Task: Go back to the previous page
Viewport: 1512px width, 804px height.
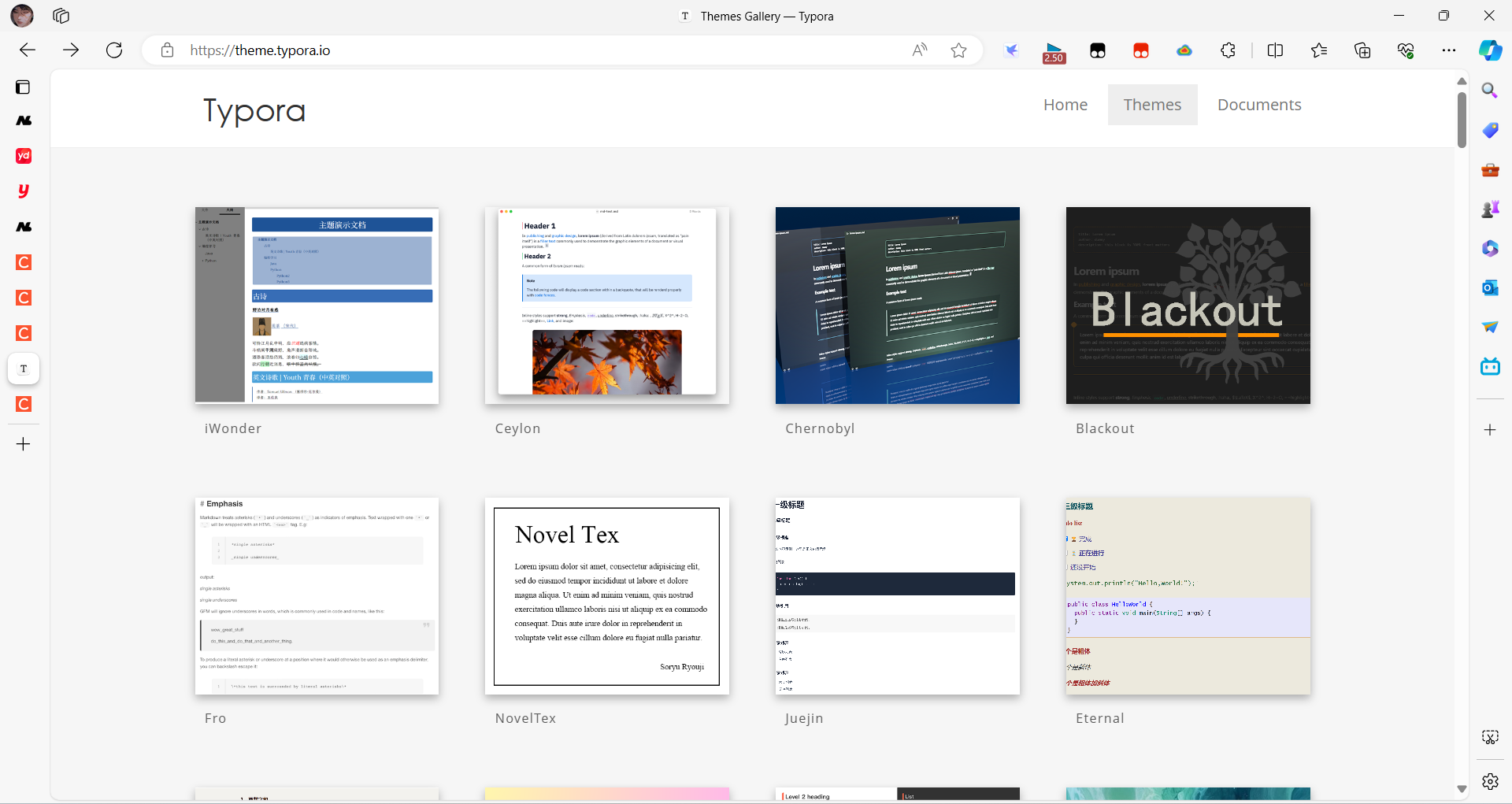Action: [x=28, y=50]
